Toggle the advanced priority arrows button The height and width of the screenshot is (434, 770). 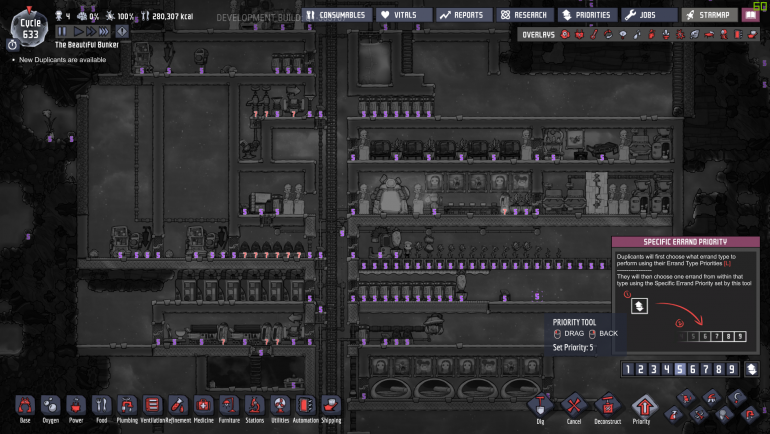coord(752,369)
